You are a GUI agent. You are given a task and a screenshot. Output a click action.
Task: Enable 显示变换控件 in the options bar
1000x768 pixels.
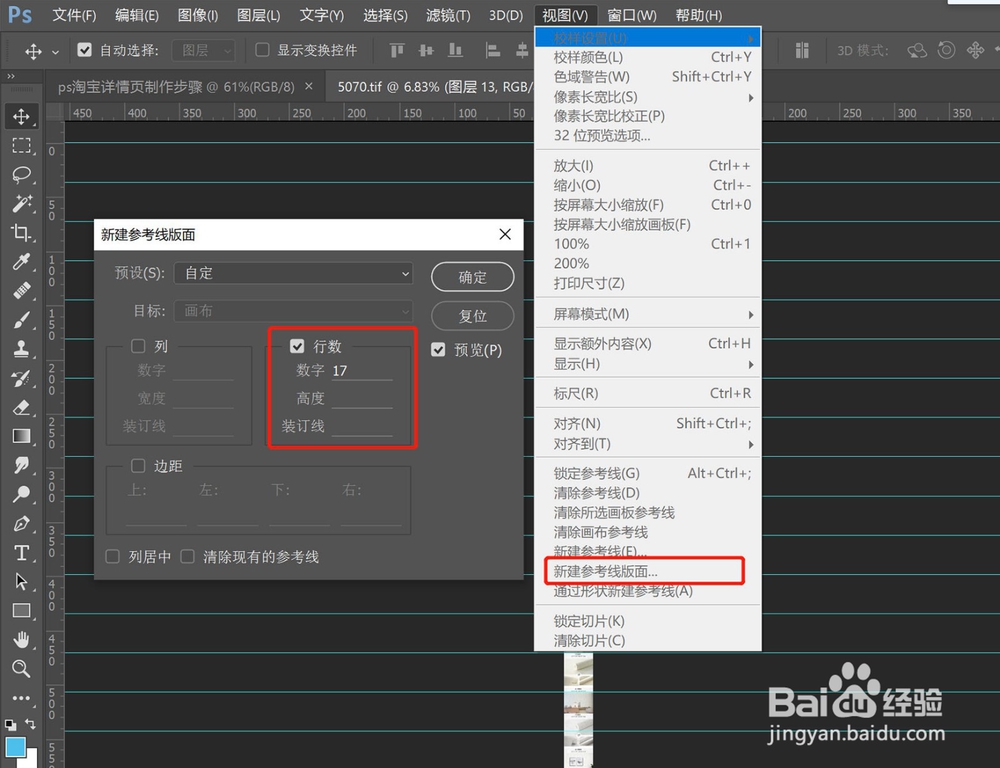pos(262,49)
